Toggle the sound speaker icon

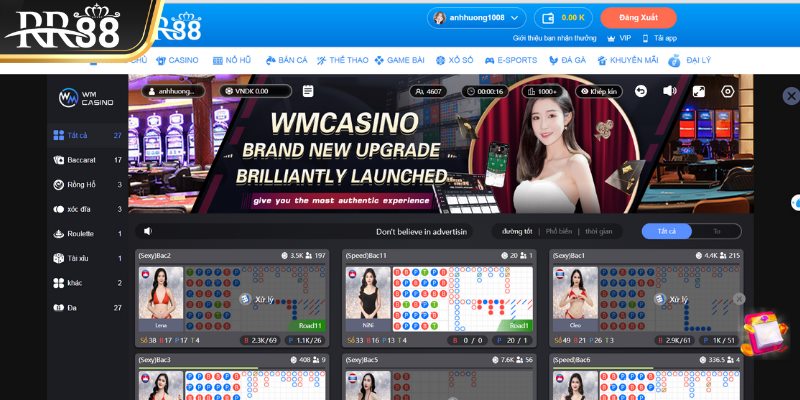[669, 91]
